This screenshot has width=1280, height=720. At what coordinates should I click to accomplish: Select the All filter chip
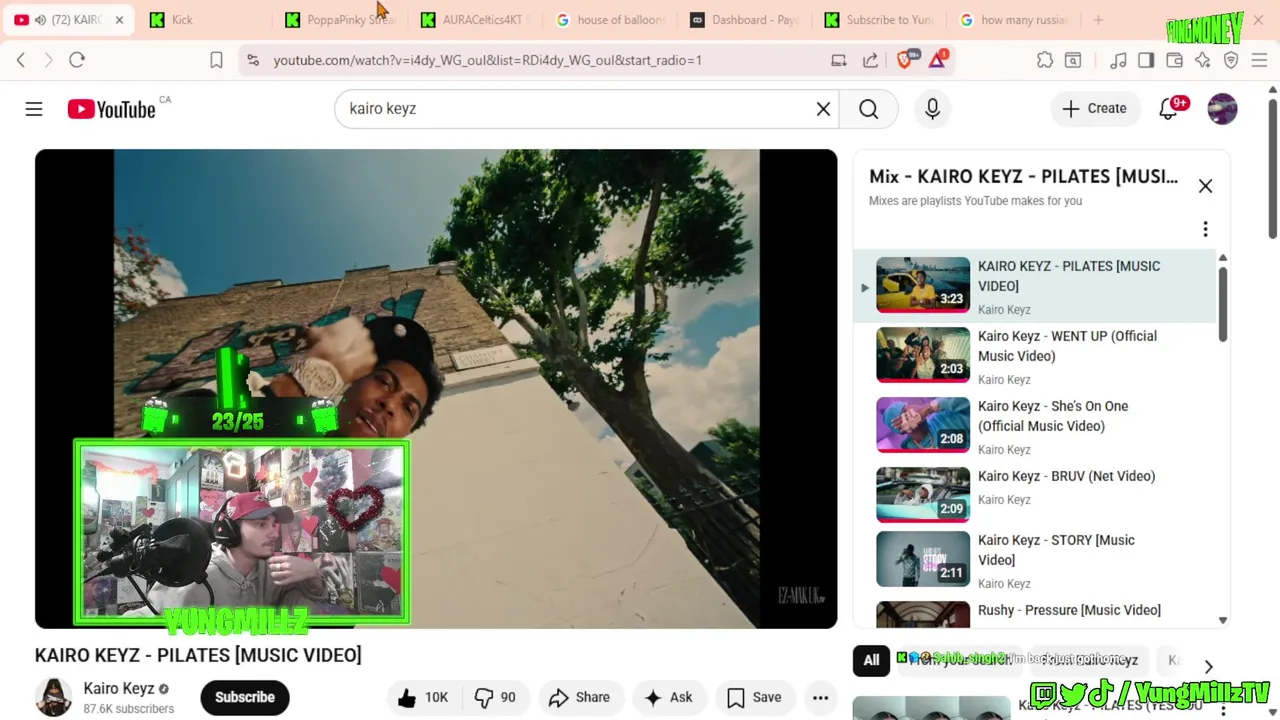coord(871,660)
